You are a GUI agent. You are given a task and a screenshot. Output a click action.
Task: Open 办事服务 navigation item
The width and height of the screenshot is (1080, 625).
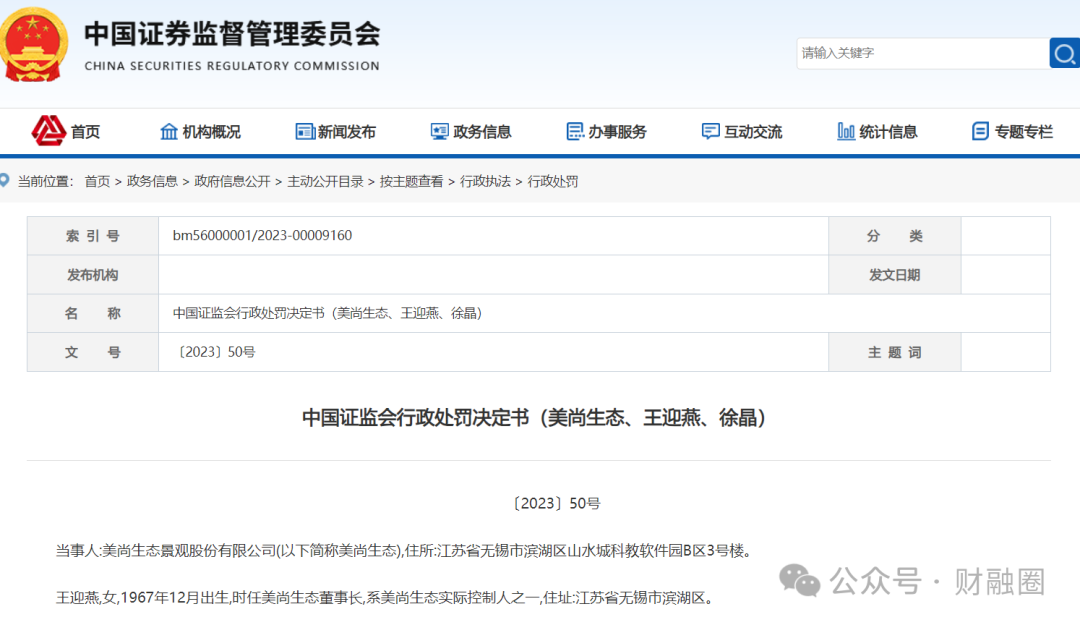(617, 132)
